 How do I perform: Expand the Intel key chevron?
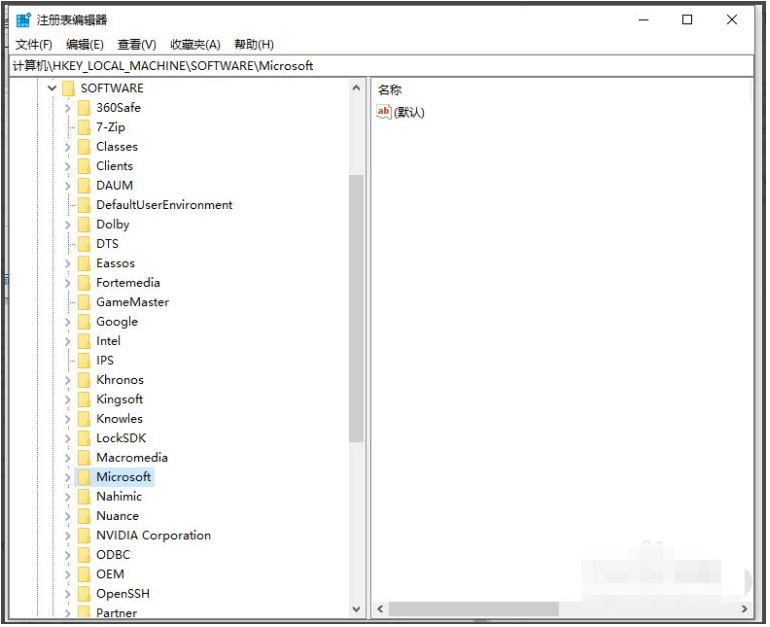point(68,341)
